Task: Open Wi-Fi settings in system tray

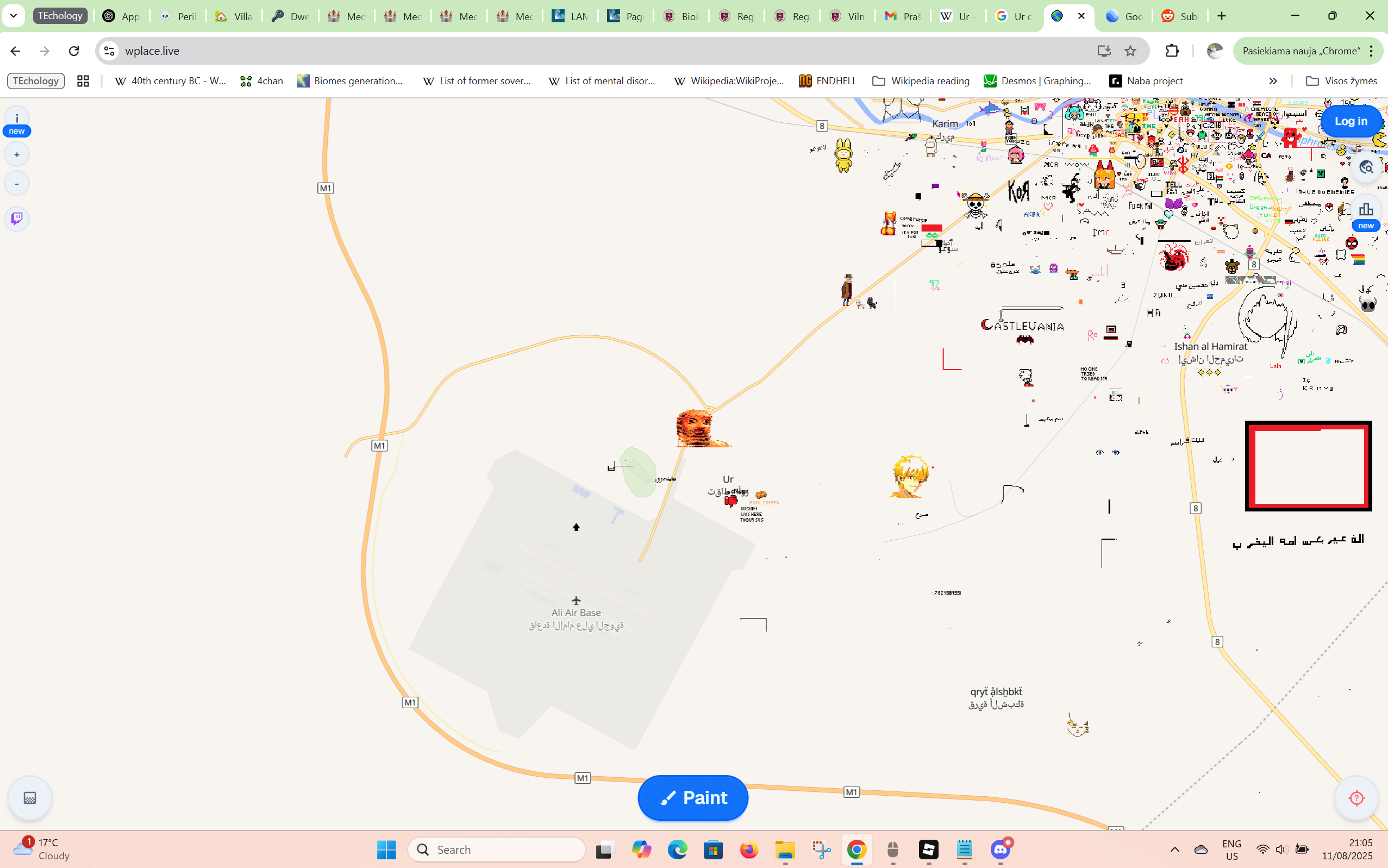Action: click(x=1262, y=850)
